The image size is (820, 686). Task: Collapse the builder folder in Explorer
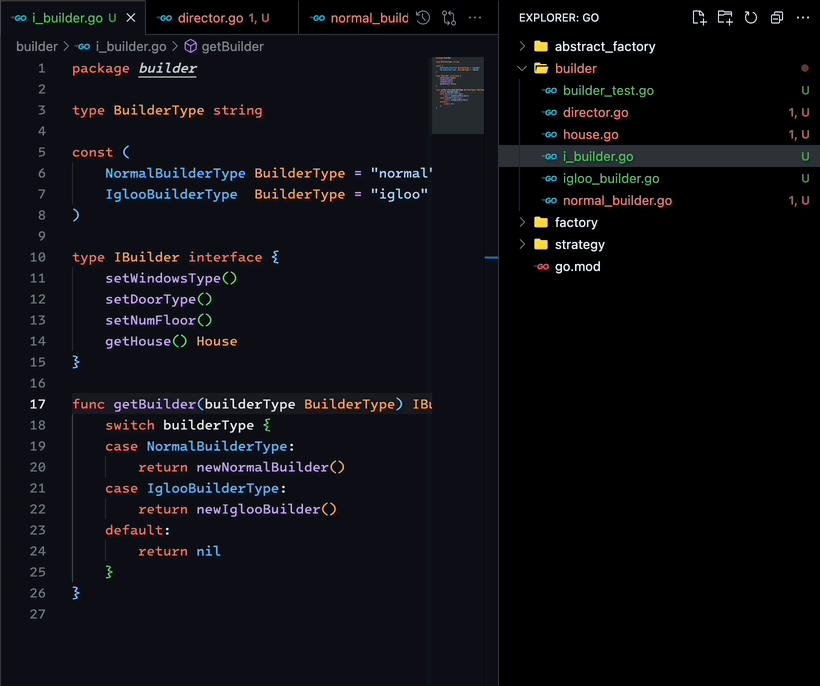pyautogui.click(x=522, y=68)
